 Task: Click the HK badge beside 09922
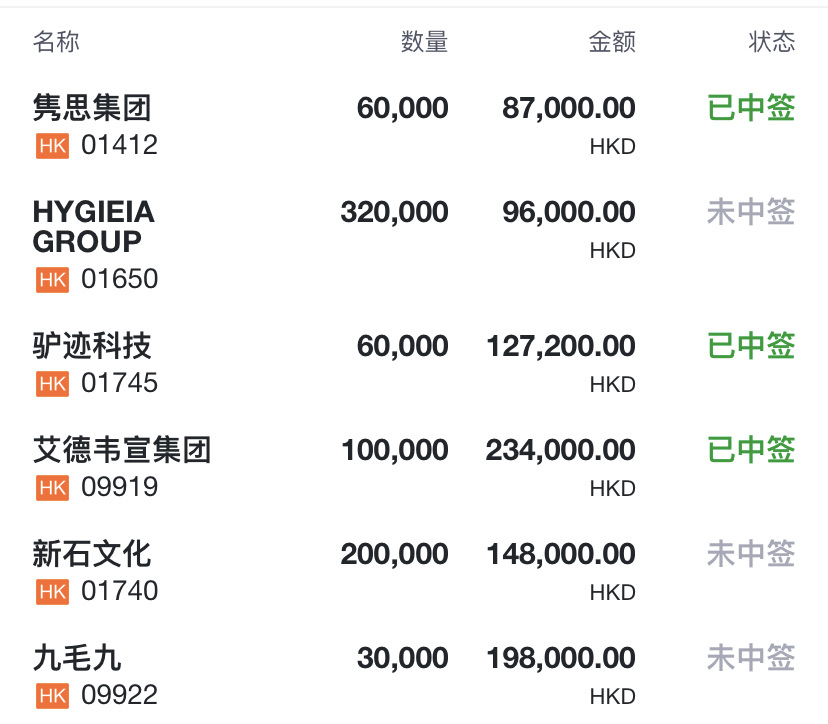(x=52, y=695)
